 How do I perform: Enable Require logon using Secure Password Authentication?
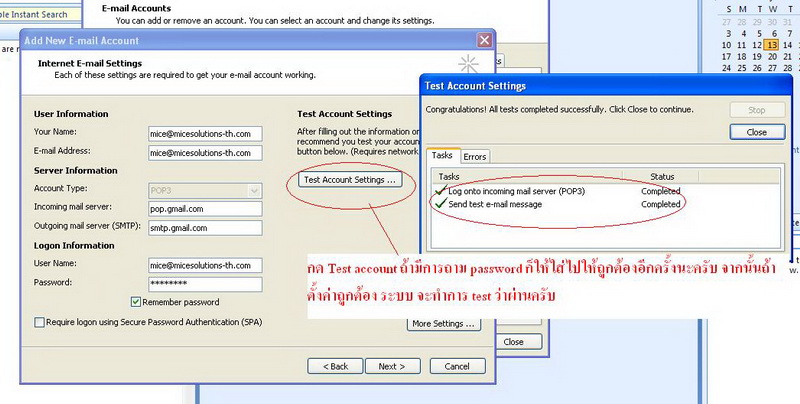pyautogui.click(x=39, y=322)
